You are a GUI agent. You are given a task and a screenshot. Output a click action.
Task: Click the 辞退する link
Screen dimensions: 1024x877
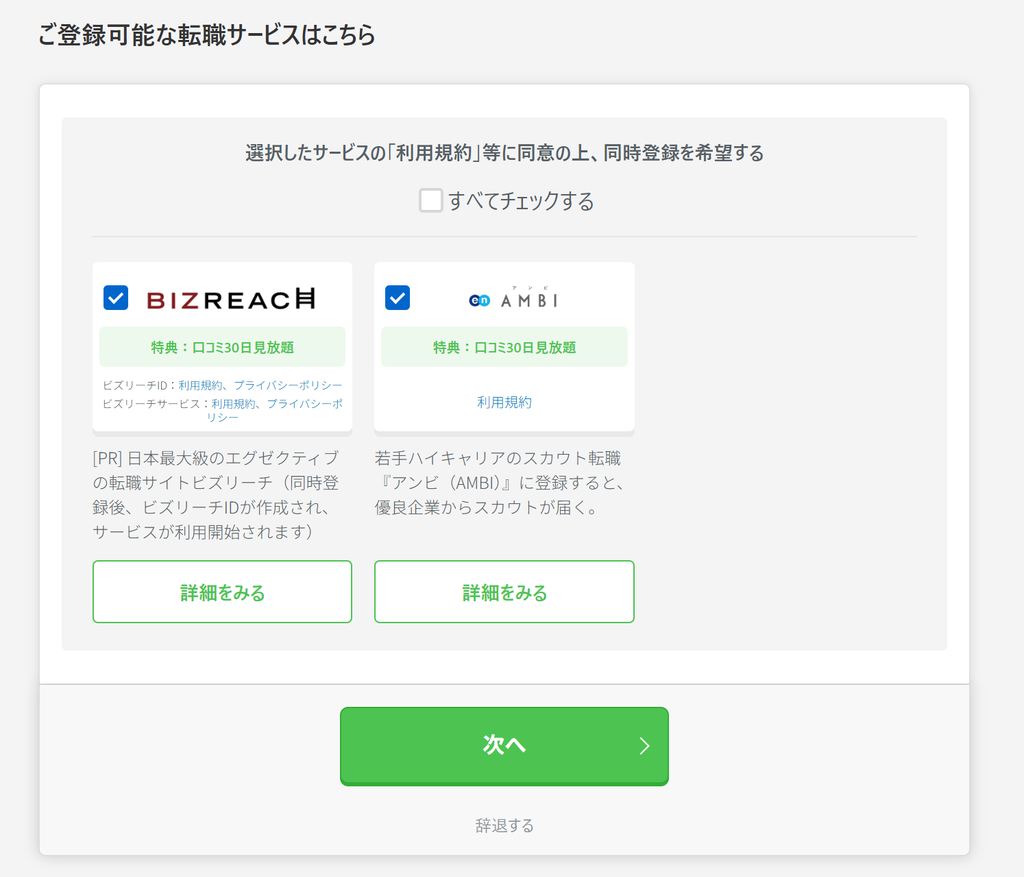504,825
